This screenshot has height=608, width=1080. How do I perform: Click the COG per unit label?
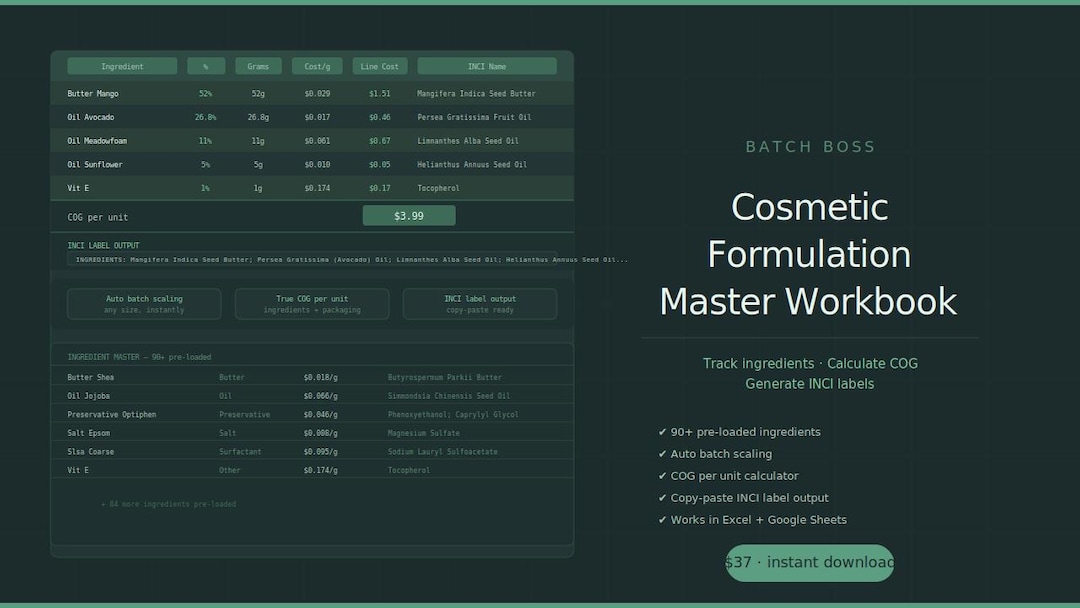(98, 217)
